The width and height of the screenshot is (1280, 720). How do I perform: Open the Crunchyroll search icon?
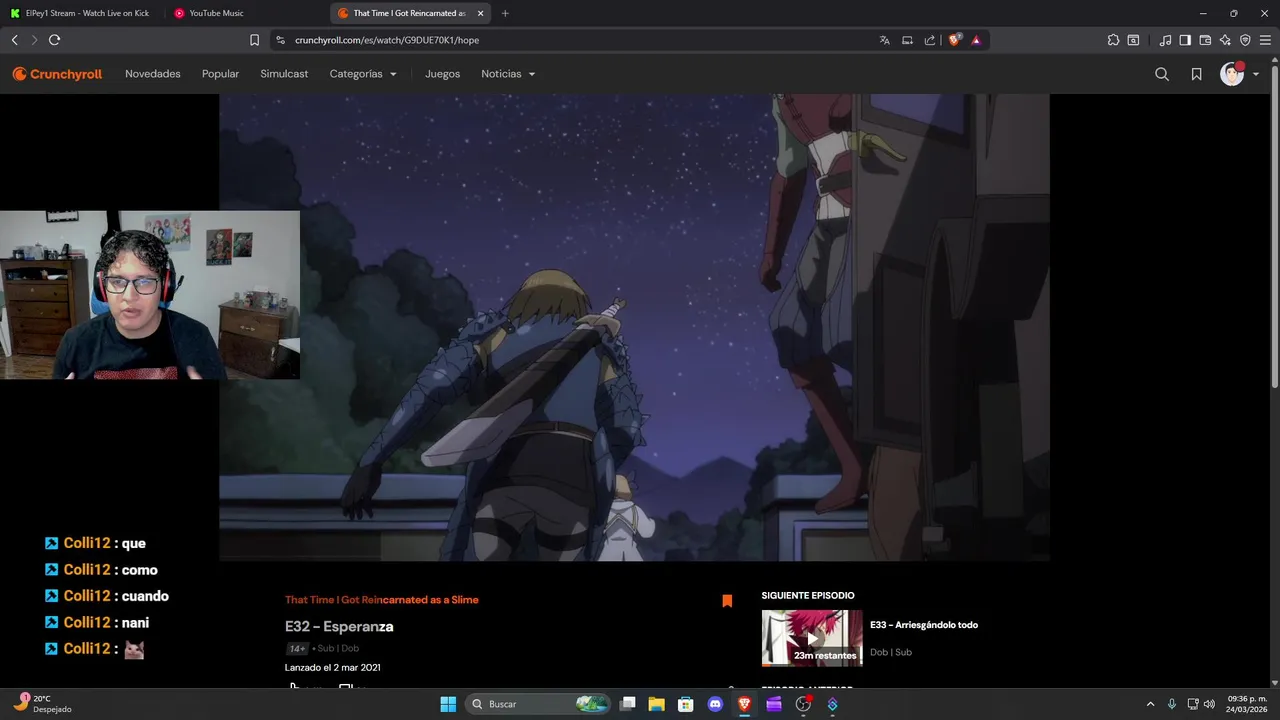(1162, 74)
